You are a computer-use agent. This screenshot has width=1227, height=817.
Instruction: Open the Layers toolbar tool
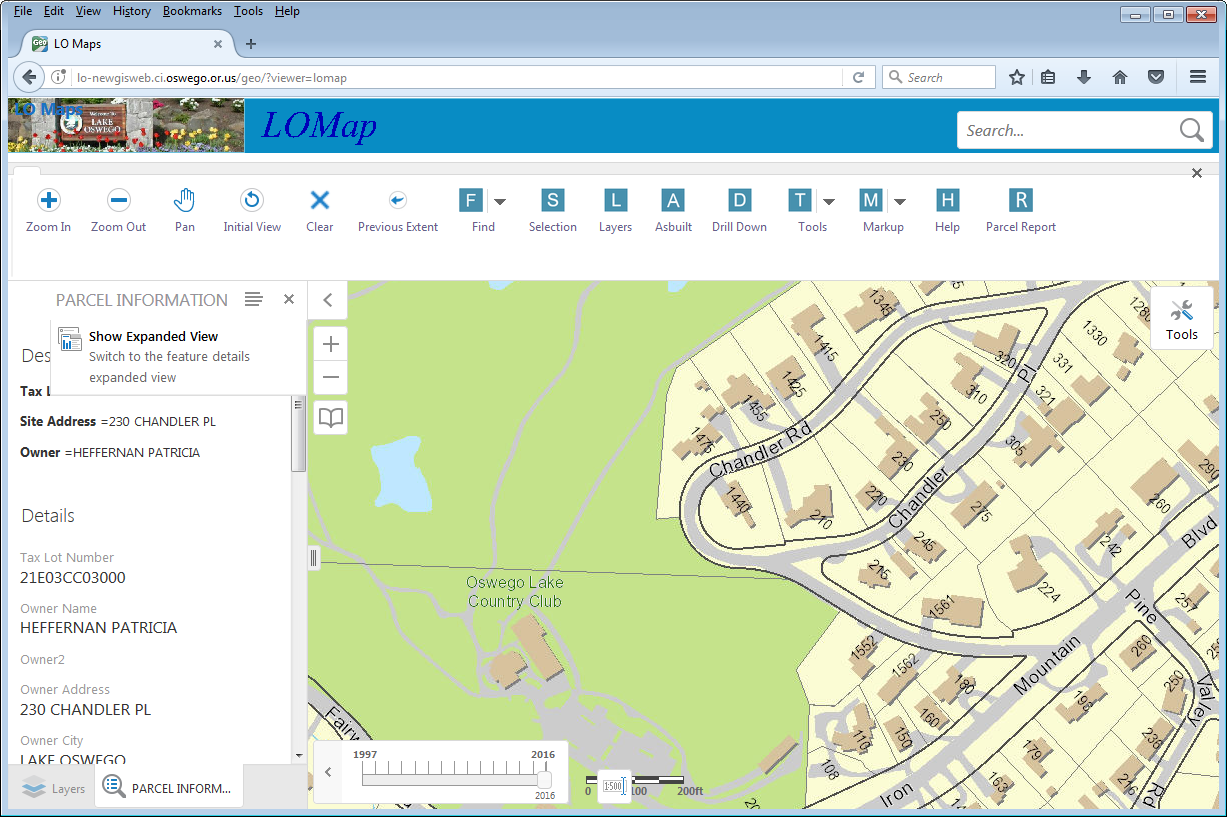click(x=615, y=211)
